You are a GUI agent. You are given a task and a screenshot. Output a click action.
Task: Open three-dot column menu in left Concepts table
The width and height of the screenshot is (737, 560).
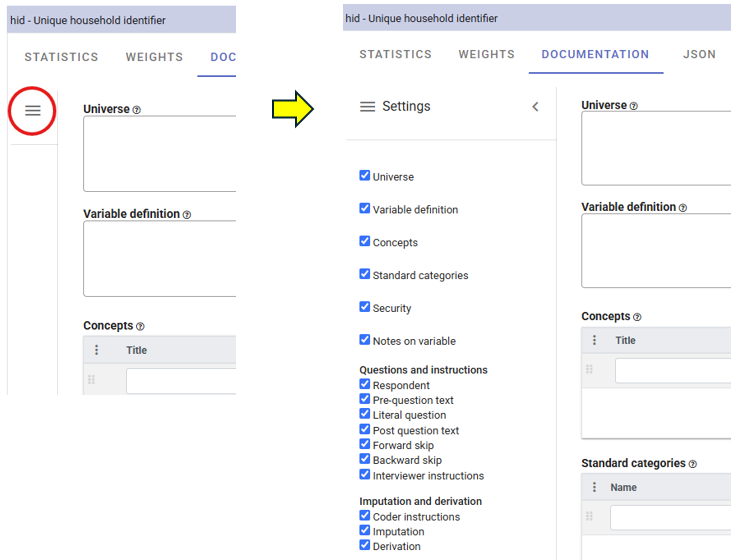pyautogui.click(x=97, y=350)
